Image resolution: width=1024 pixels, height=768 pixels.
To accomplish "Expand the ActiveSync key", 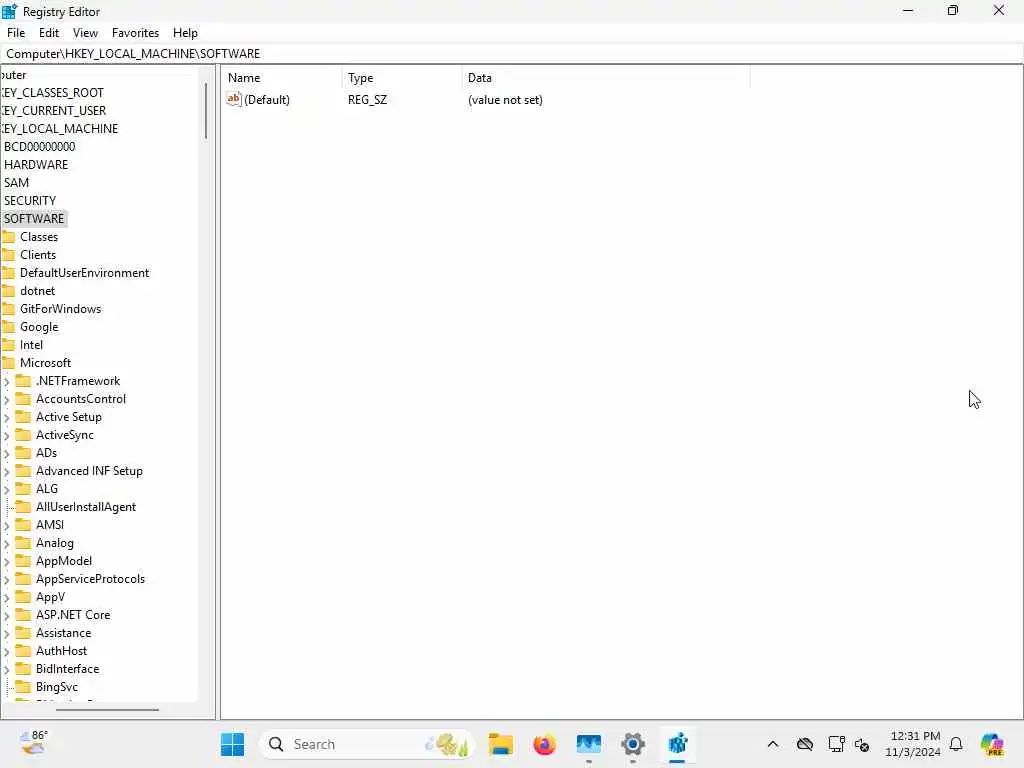I will point(7,435).
